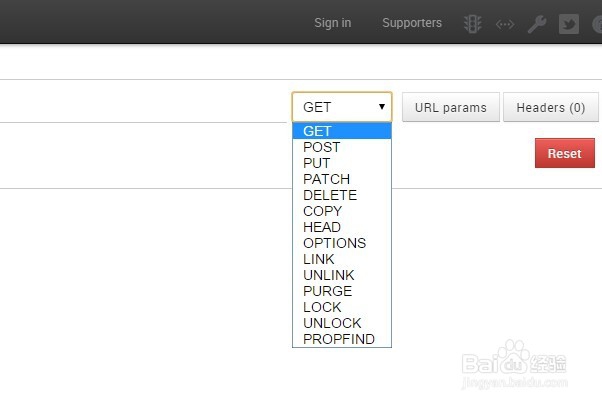
Task: Choose the COPY method option
Action: [x=322, y=211]
